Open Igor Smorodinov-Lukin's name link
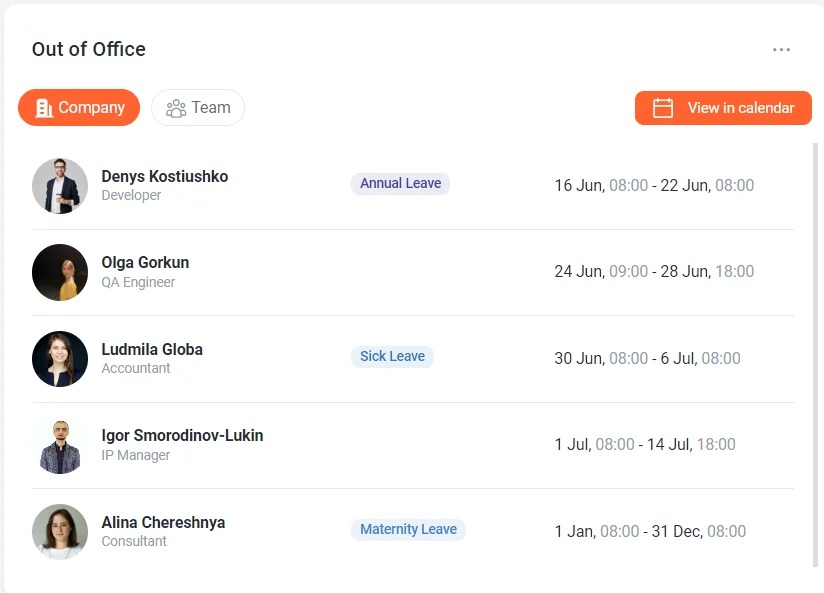 pyautogui.click(x=182, y=436)
